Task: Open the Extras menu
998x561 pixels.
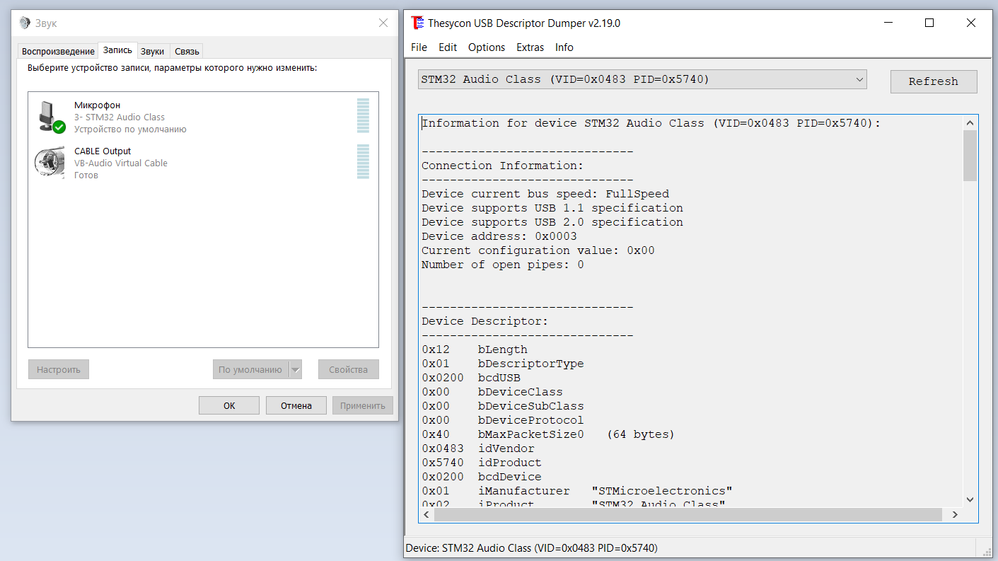Action: coord(530,47)
